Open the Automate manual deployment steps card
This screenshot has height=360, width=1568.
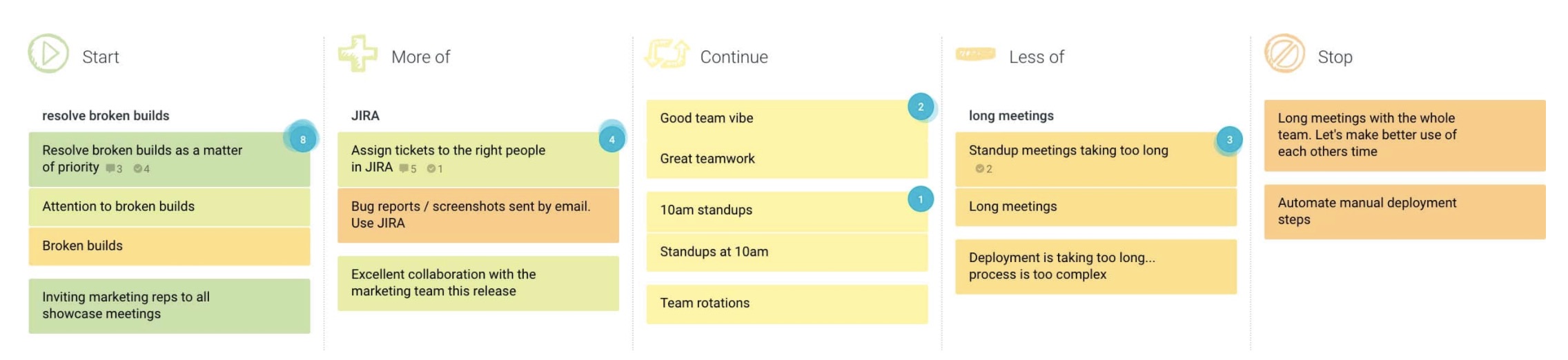1404,212
